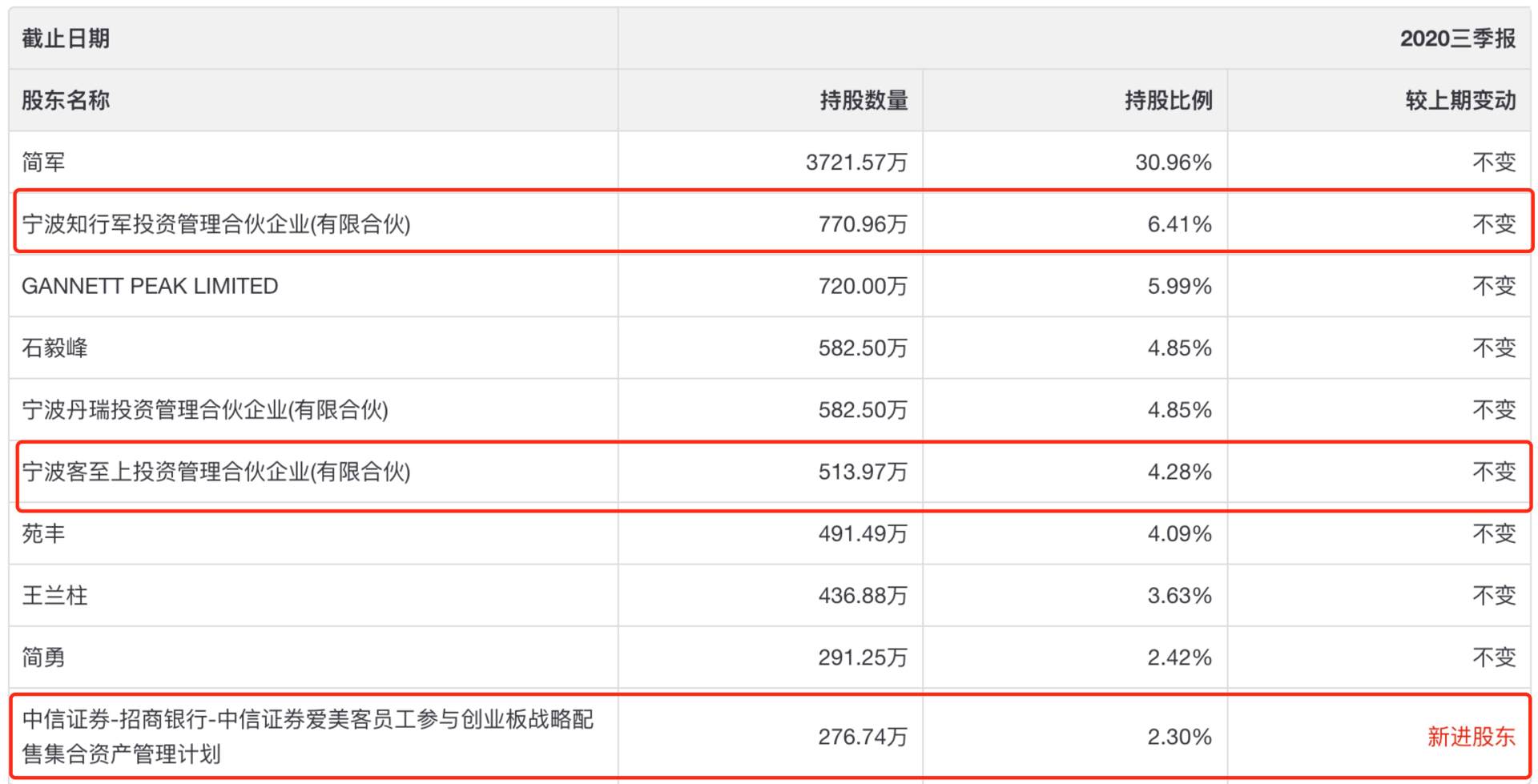Image resolution: width=1538 pixels, height=784 pixels.
Task: Click the 3721.57万 holding amount cell
Action: click(856, 163)
